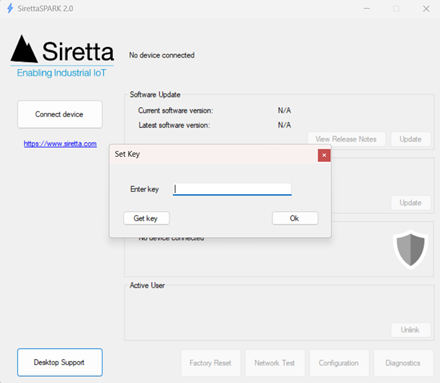The height and width of the screenshot is (383, 440).
Task: Open the Diagnostics button
Action: tap(403, 363)
